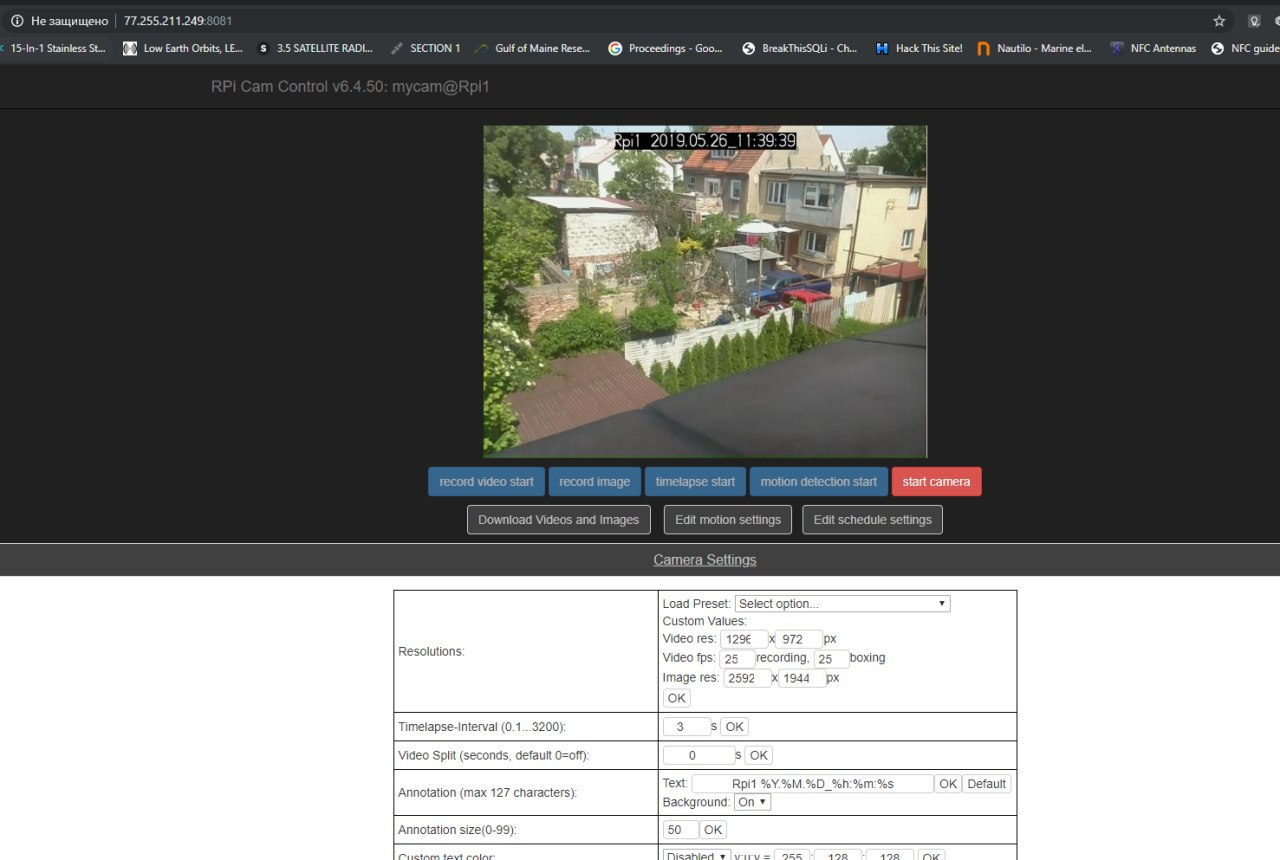The image size is (1280, 860).
Task: Click the site security info icon
Action: coord(17,21)
